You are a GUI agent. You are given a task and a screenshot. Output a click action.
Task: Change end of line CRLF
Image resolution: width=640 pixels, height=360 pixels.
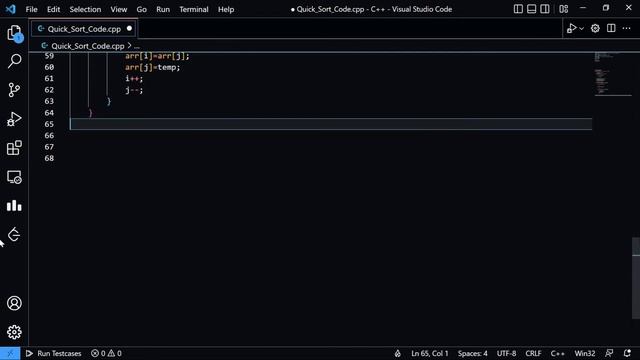[x=533, y=353]
